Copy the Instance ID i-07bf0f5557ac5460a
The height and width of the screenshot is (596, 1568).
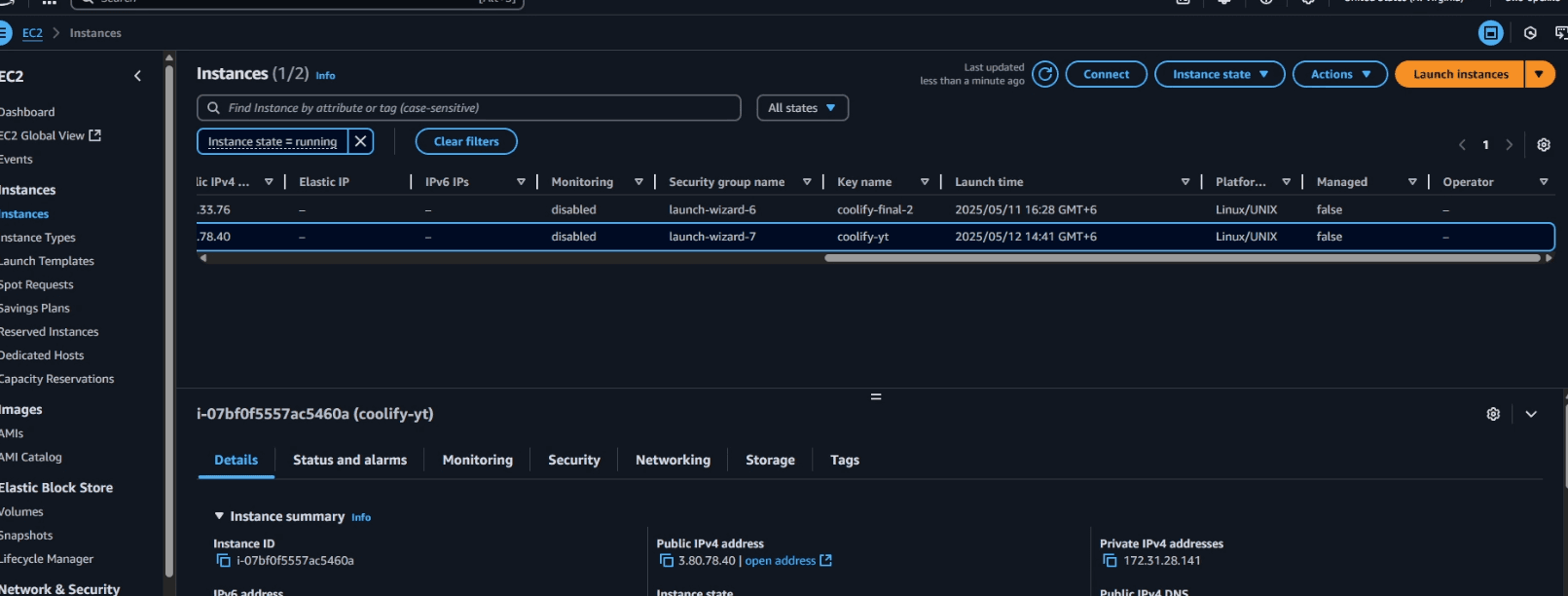coord(223,561)
